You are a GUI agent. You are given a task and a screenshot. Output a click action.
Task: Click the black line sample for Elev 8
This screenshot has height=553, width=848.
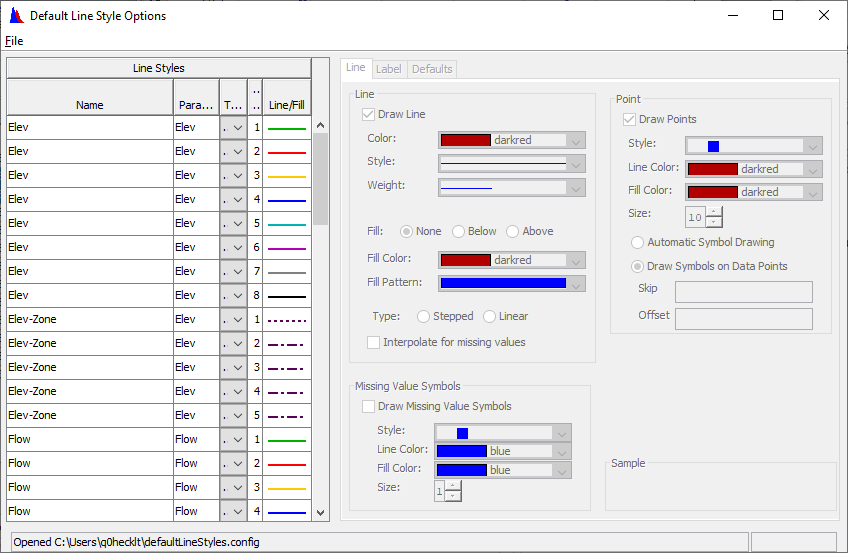[x=286, y=296]
